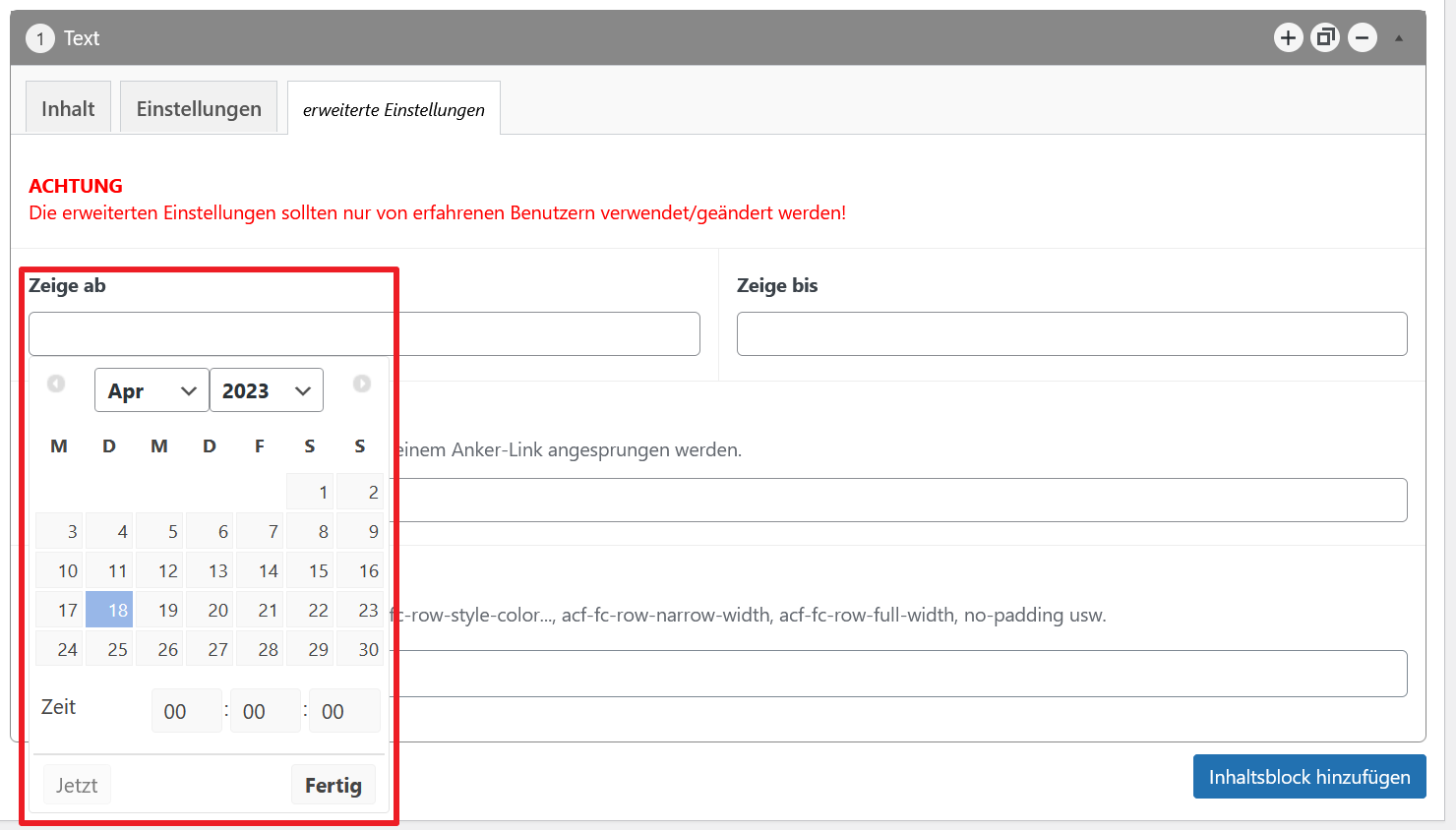
Task: Click the hours field in the Zeit row
Action: (x=186, y=711)
